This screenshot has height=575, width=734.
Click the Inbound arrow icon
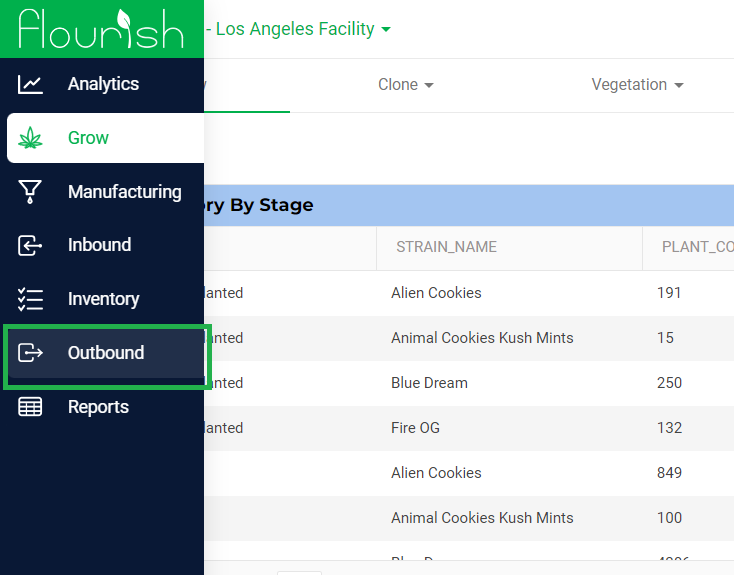30,245
